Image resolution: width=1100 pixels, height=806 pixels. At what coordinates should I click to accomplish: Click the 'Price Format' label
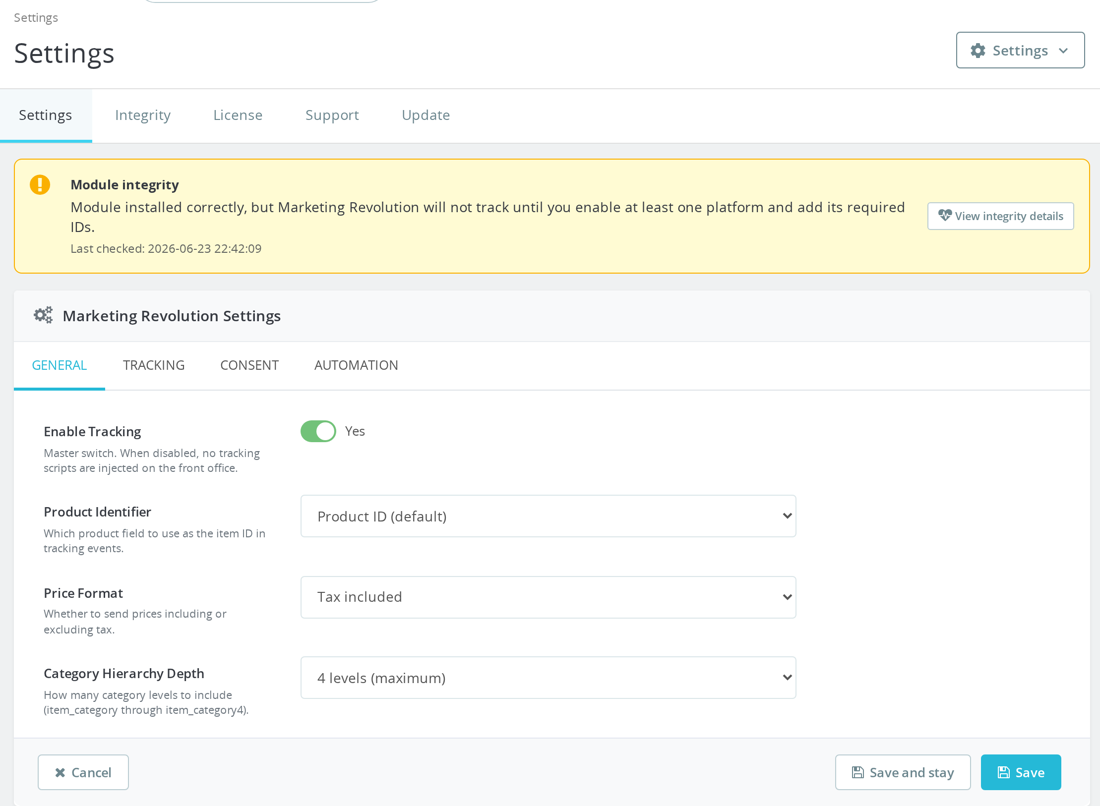(83, 593)
